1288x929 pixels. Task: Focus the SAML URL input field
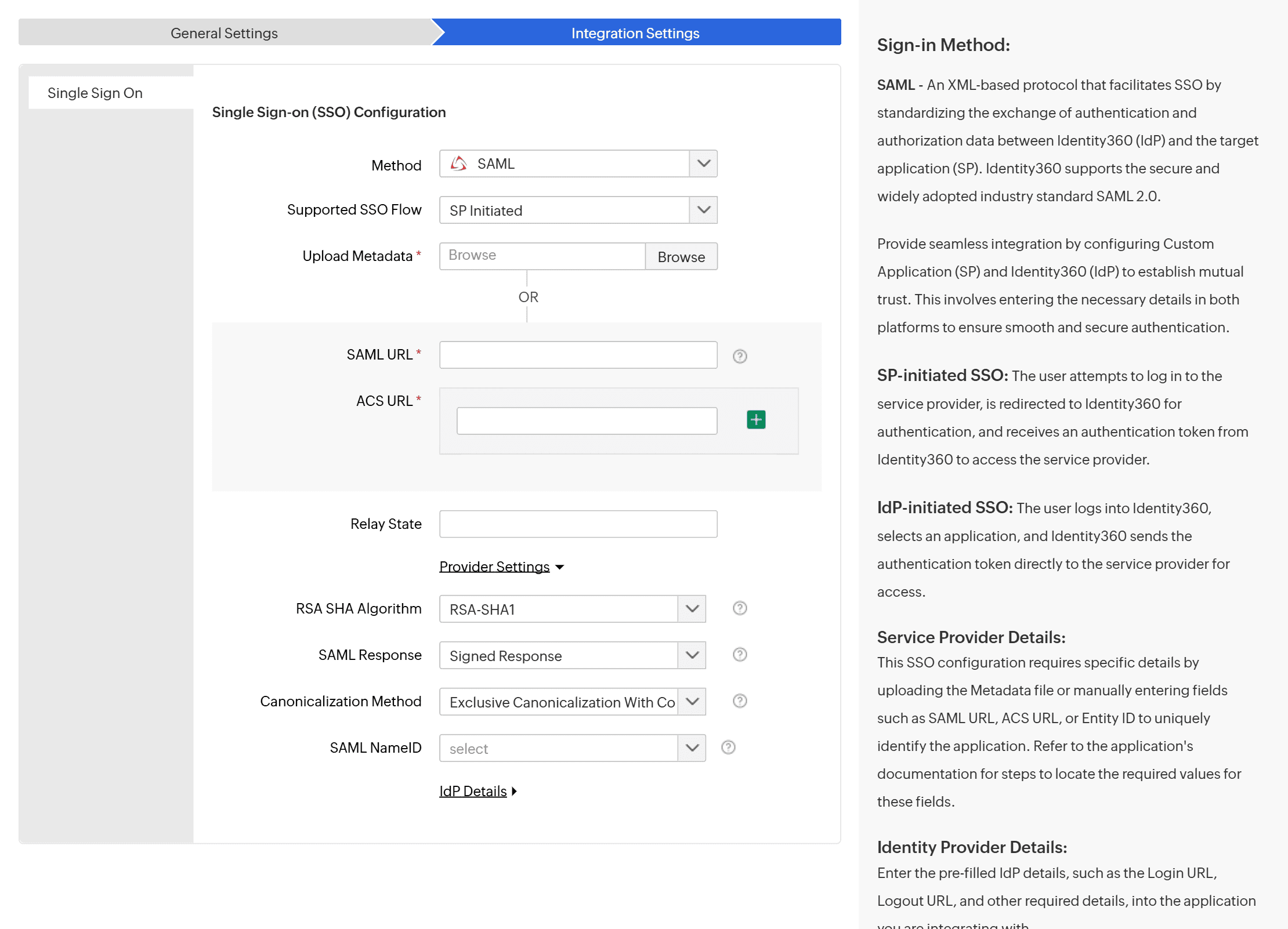pyautogui.click(x=578, y=355)
